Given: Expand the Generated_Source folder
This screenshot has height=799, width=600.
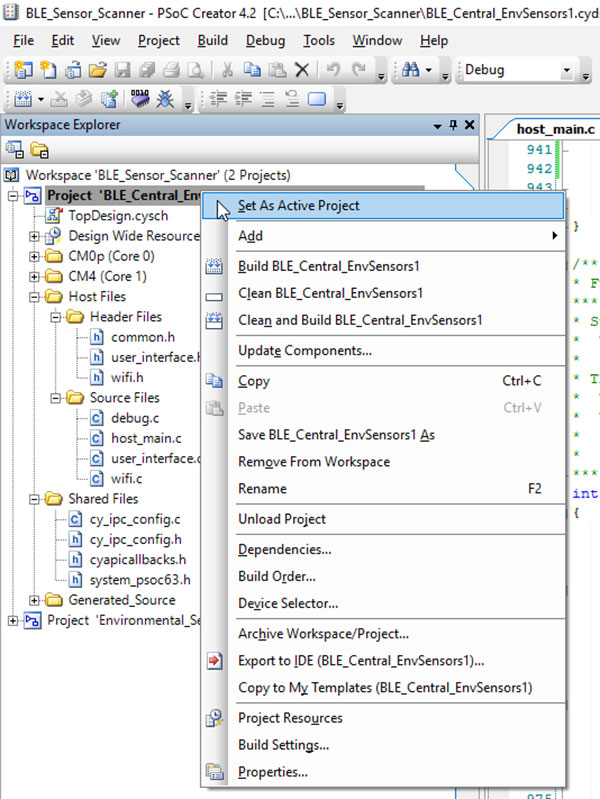Looking at the screenshot, I should click(34, 600).
